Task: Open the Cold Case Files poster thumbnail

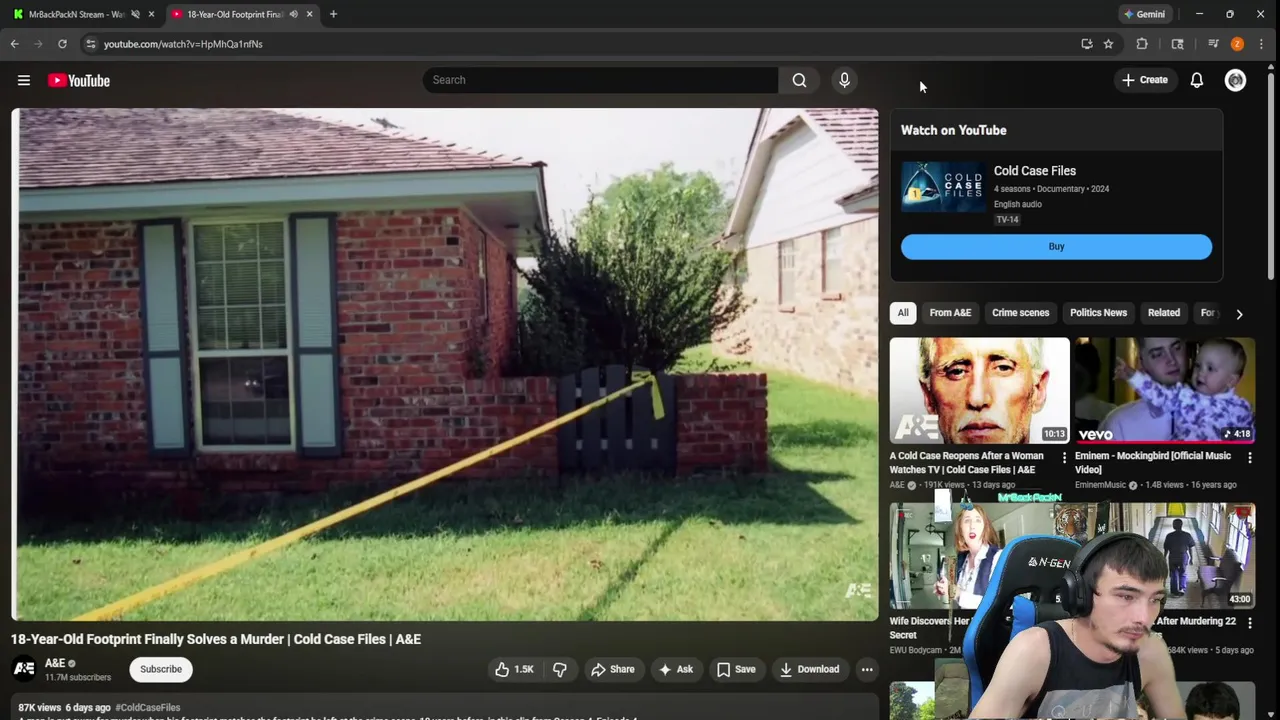Action: pos(943,186)
